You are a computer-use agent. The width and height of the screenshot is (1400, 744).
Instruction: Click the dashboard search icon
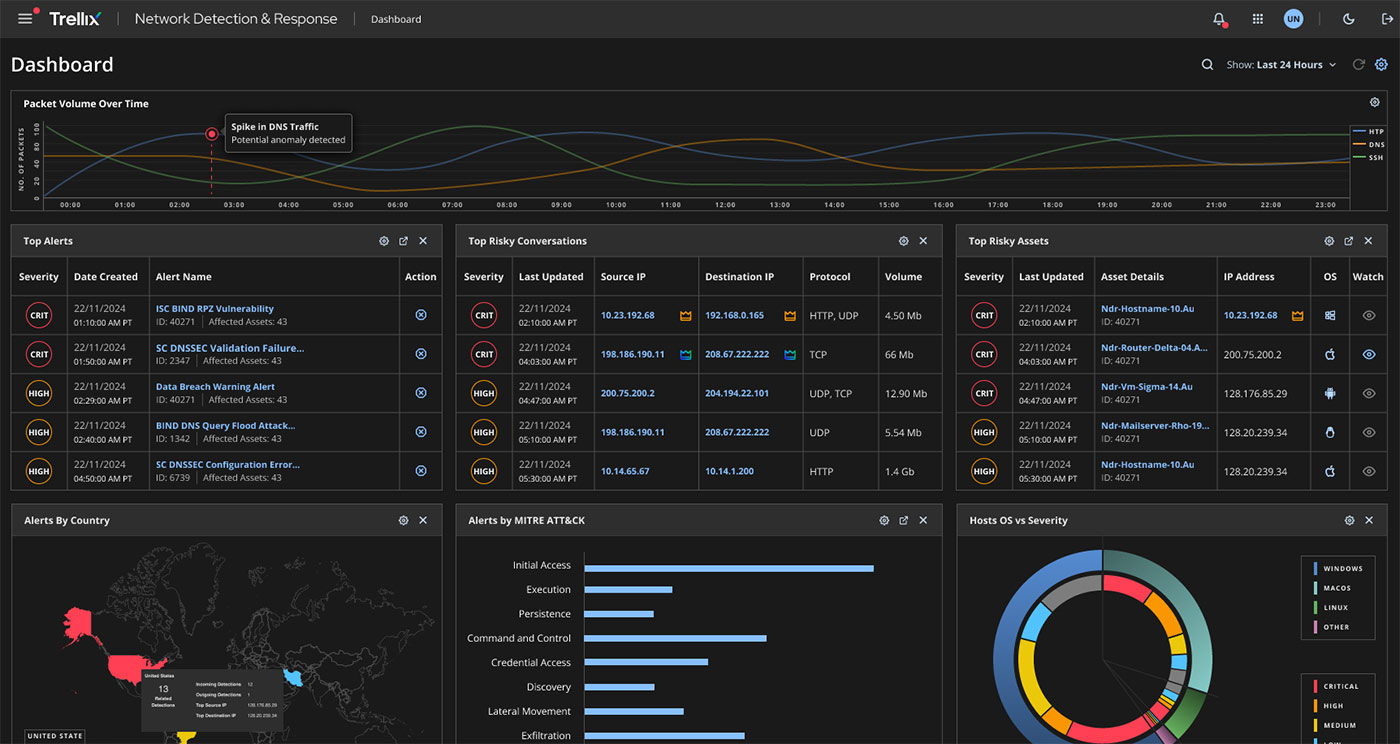(1207, 65)
